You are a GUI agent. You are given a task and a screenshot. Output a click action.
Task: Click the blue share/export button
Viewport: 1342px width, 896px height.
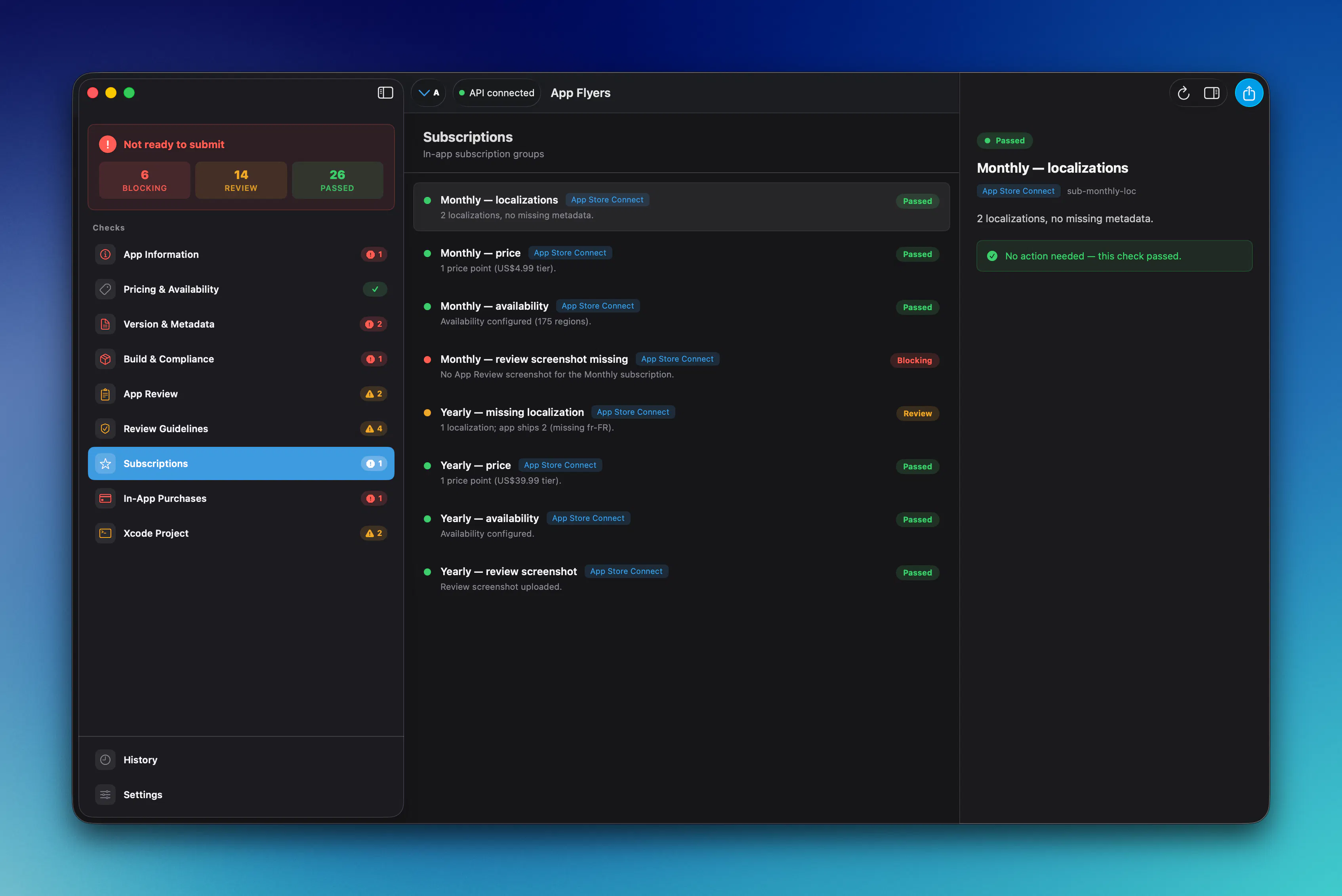point(1249,93)
